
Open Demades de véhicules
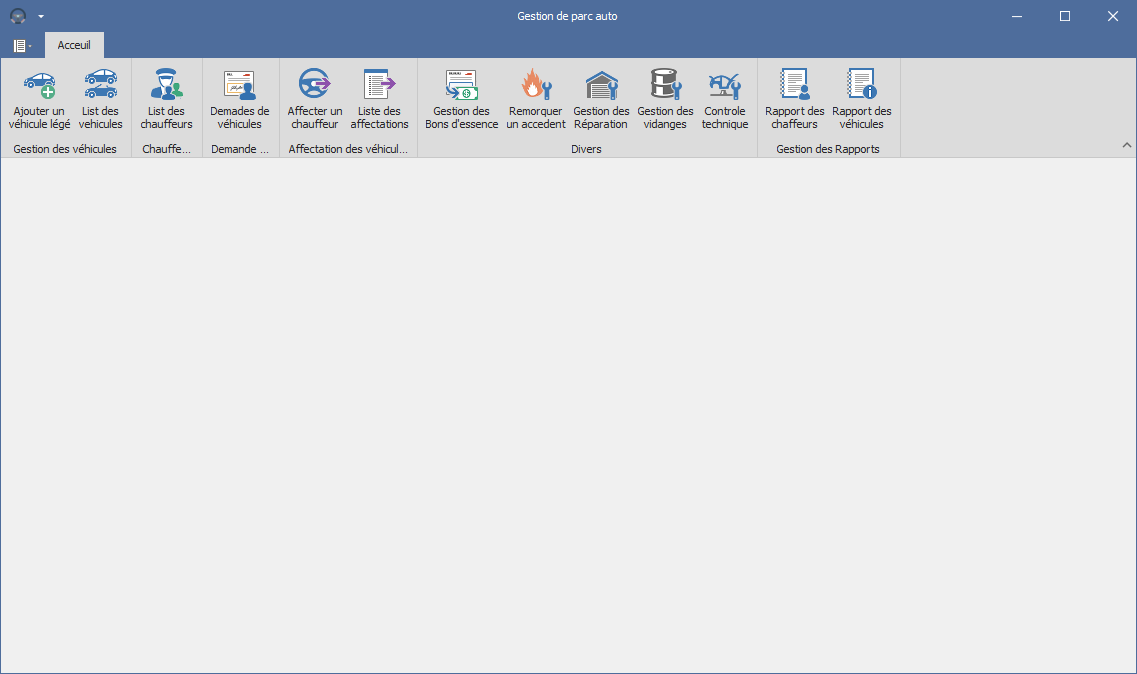coord(239,99)
